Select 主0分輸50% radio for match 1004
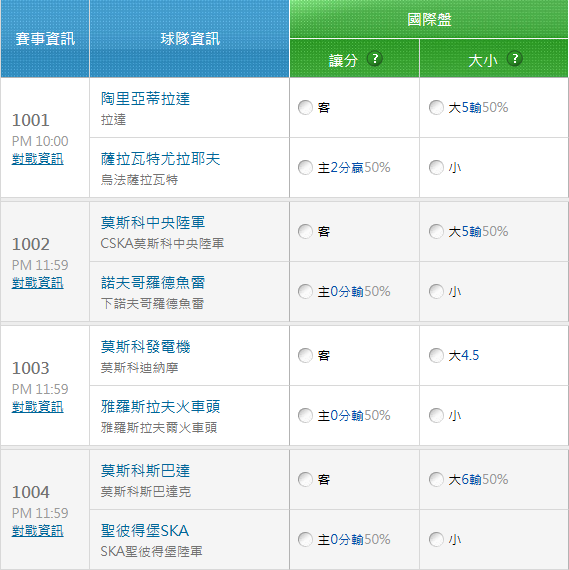The height and width of the screenshot is (570, 569). 305,539
